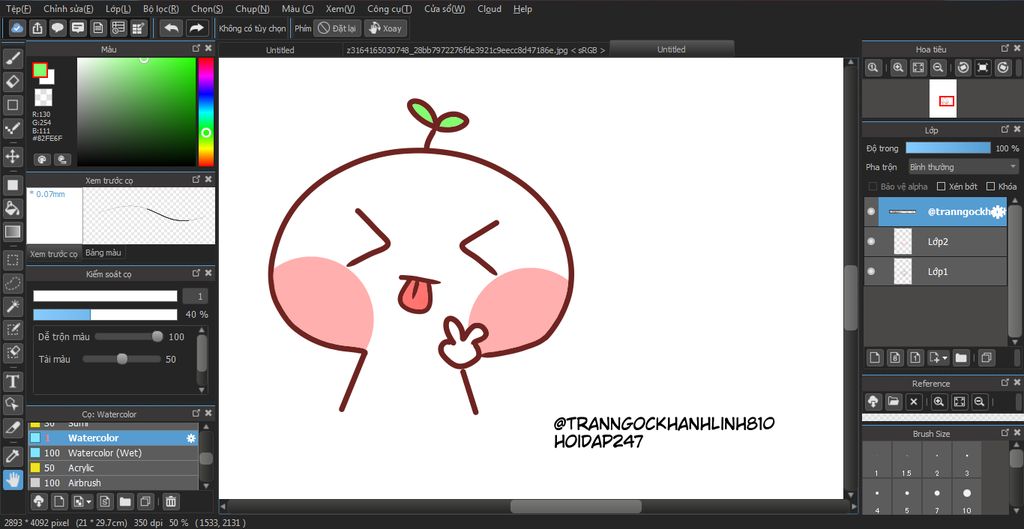Click the green foreground color swatch

(40, 70)
